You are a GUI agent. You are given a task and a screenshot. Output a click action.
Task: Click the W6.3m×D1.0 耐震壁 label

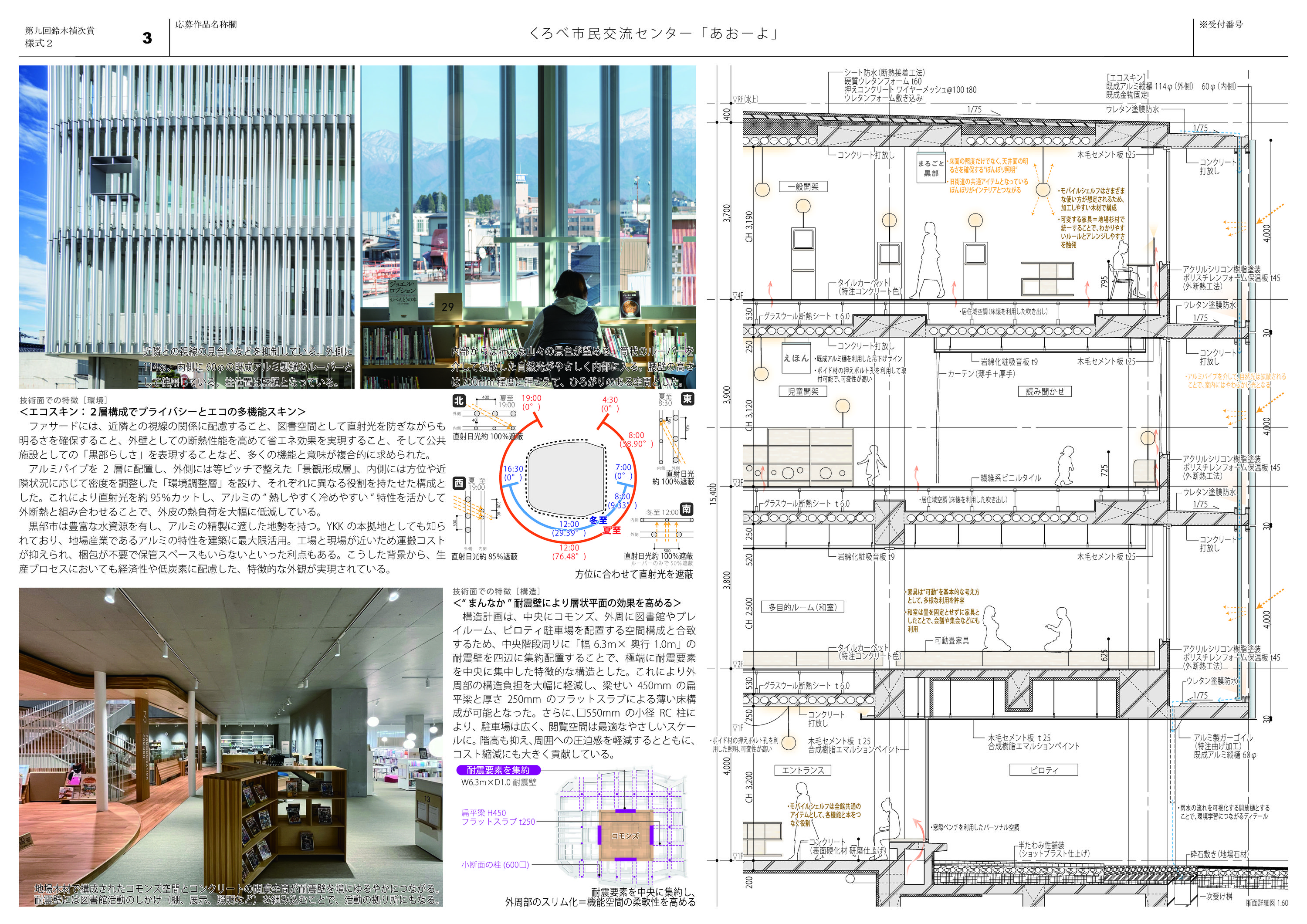pos(499,782)
